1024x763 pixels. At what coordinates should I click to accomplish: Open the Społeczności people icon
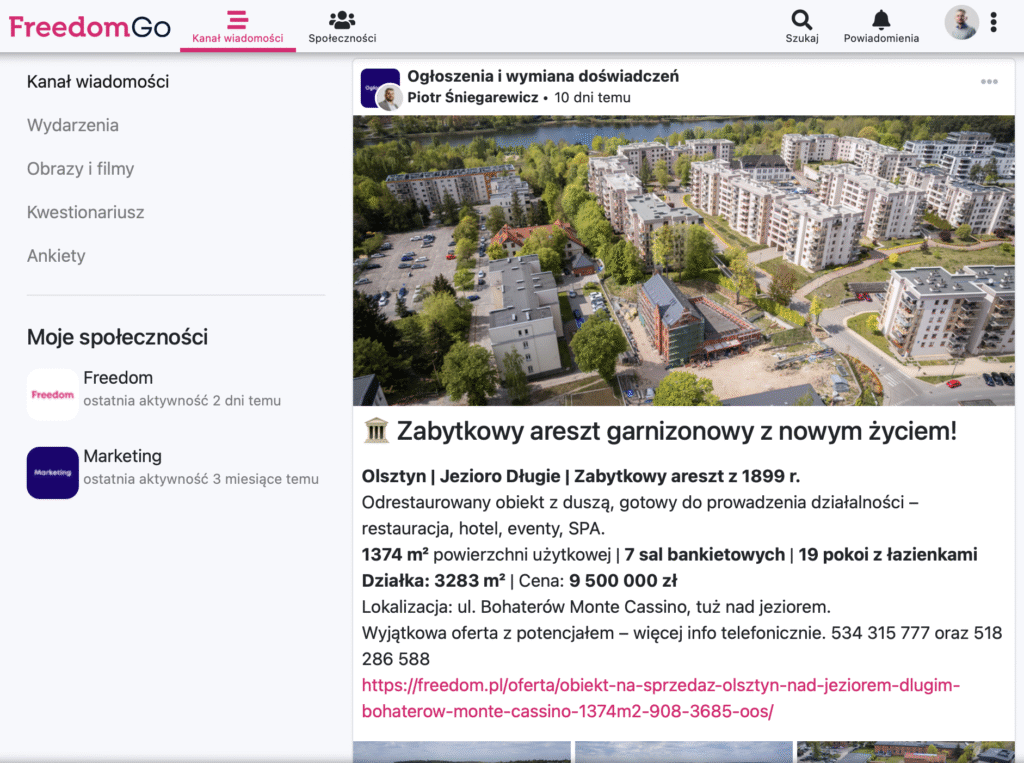[342, 20]
